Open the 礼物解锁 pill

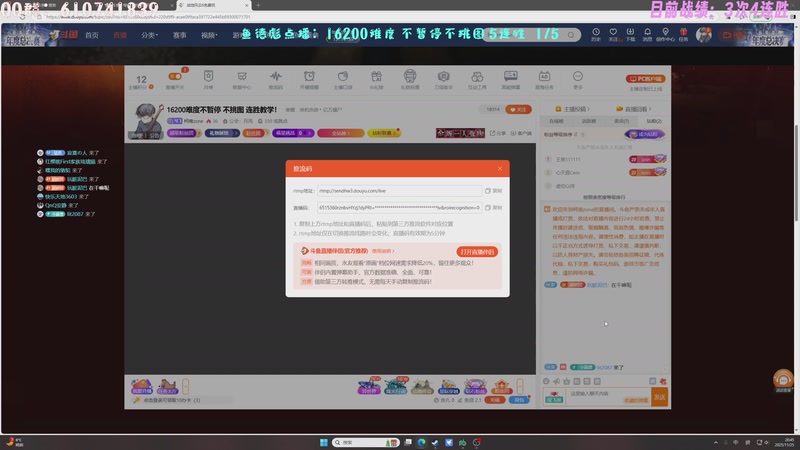(222, 133)
